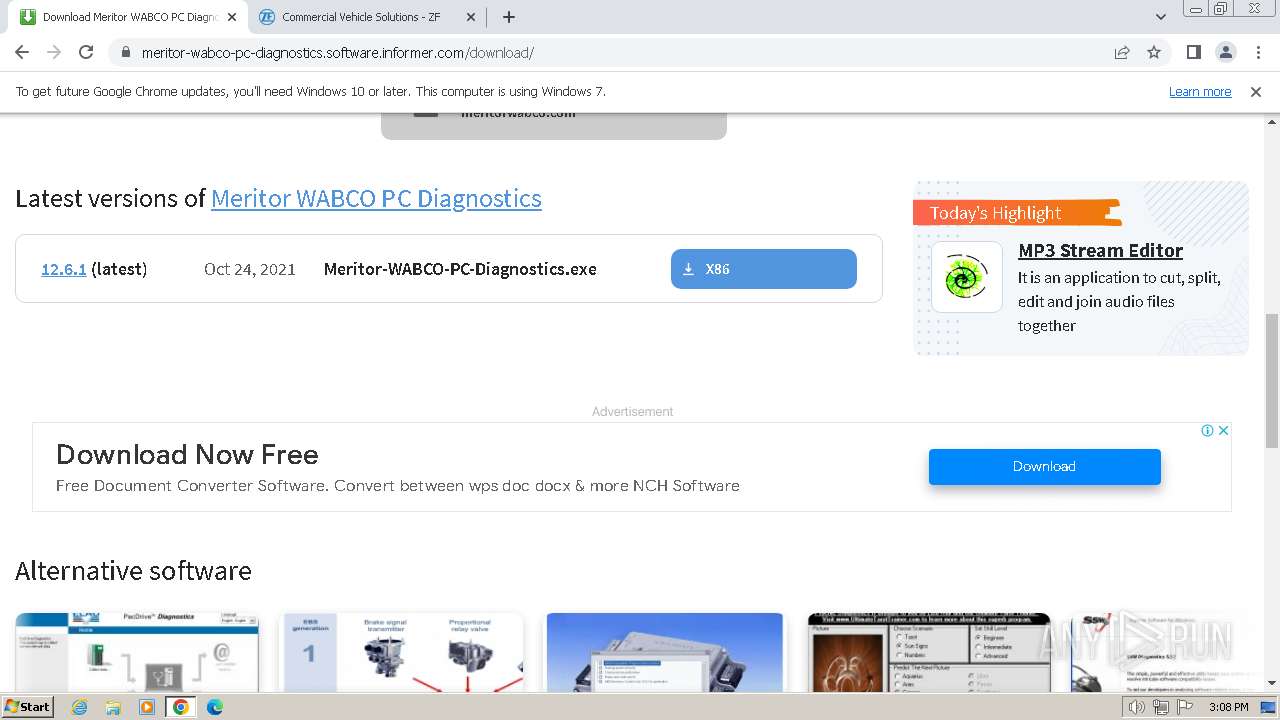The image size is (1280, 720).
Task: Click the Chrome taskbar icon
Action: pyautogui.click(x=181, y=707)
